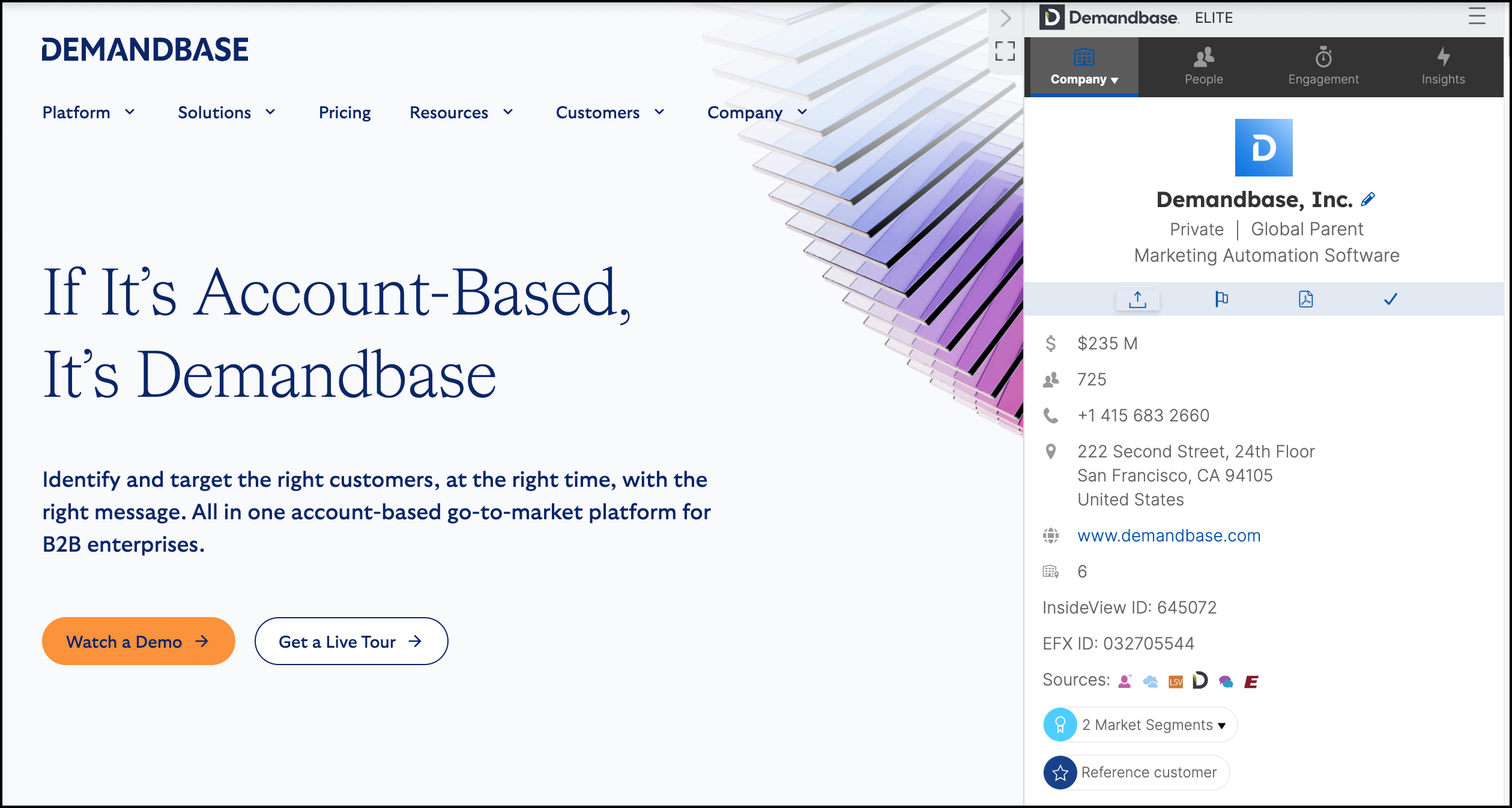
Task: Download the PDF report icon
Action: point(1305,299)
